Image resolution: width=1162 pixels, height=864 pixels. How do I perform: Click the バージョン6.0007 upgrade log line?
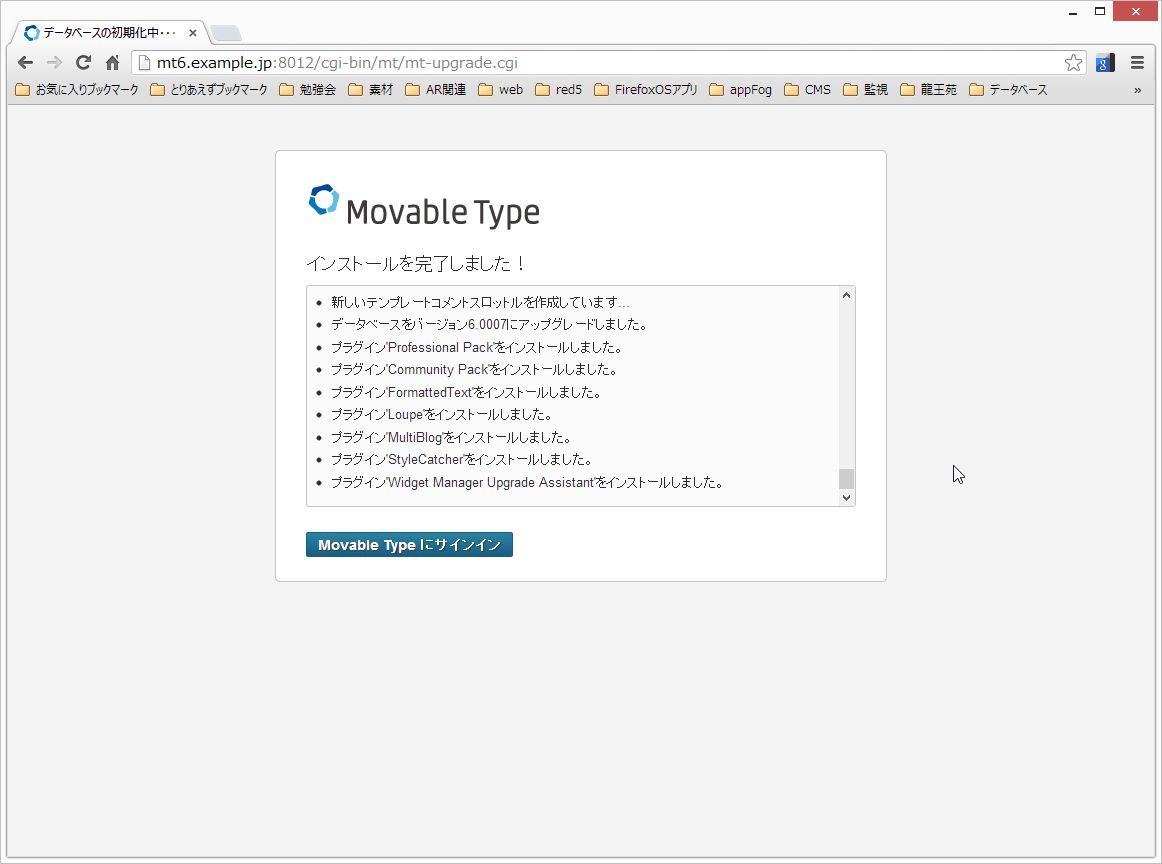pos(490,324)
